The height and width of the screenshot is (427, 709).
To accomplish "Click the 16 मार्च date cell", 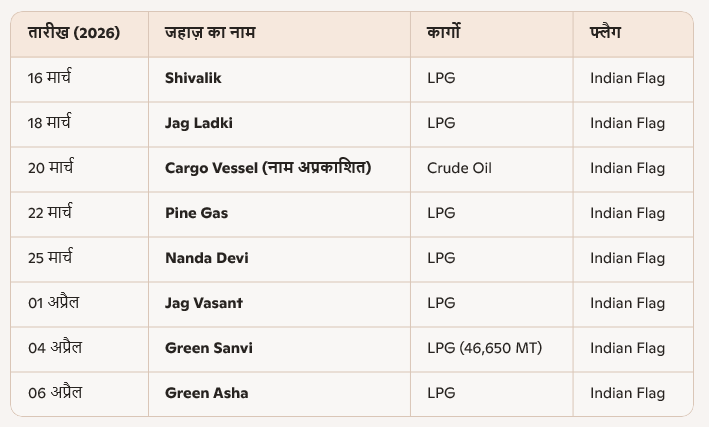I will click(50, 78).
